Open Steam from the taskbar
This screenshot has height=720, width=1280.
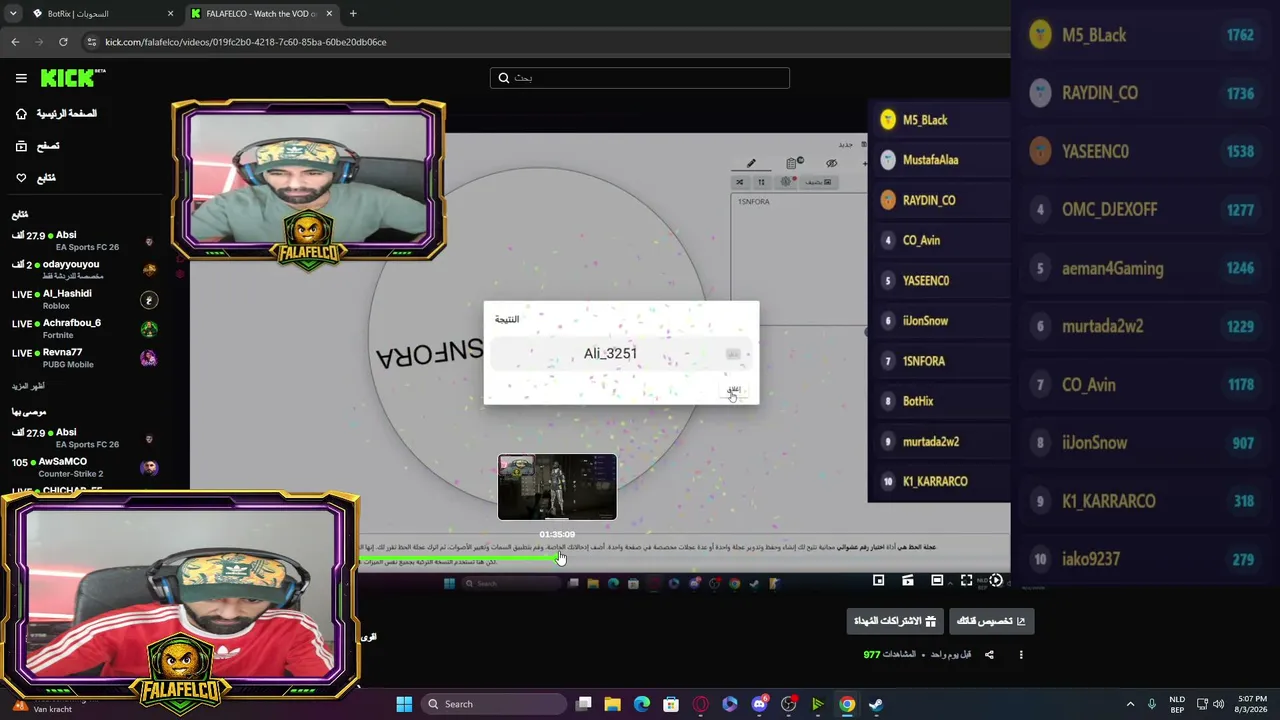(876, 704)
